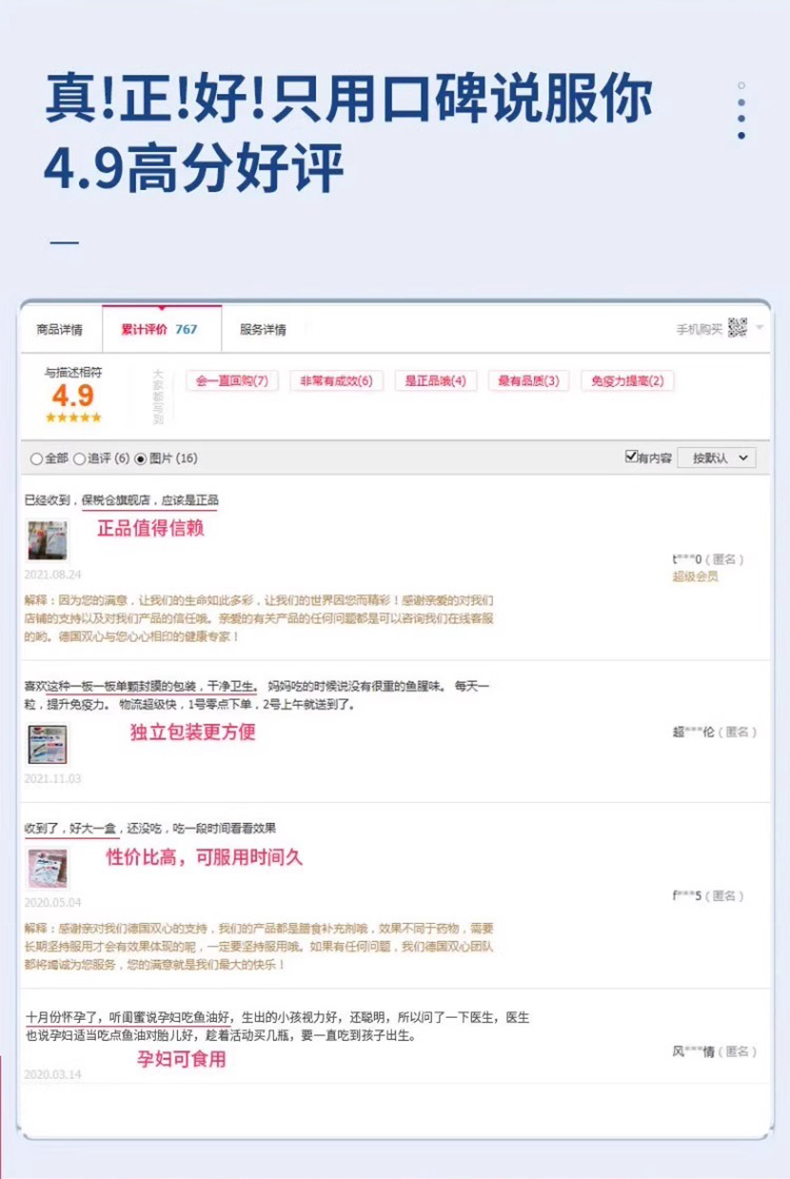790x1179 pixels.
Task: Click the review text starting 十月份怀孕了
Action: click(277, 1026)
